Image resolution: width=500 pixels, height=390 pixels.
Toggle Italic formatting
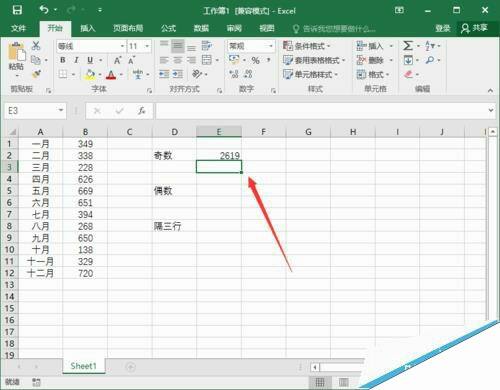[76, 60]
